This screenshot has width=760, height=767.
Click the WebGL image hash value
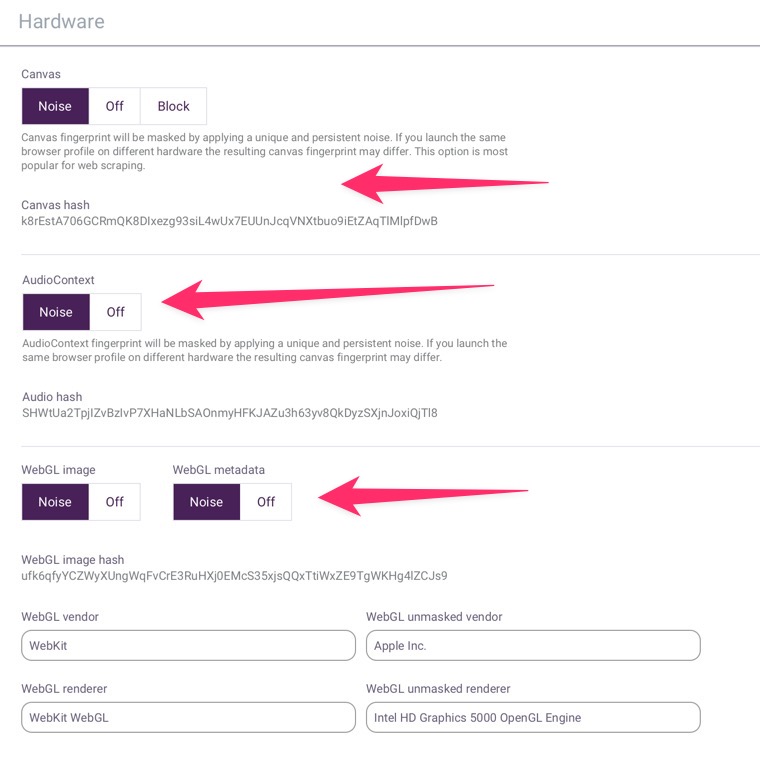pyautogui.click(x=234, y=576)
